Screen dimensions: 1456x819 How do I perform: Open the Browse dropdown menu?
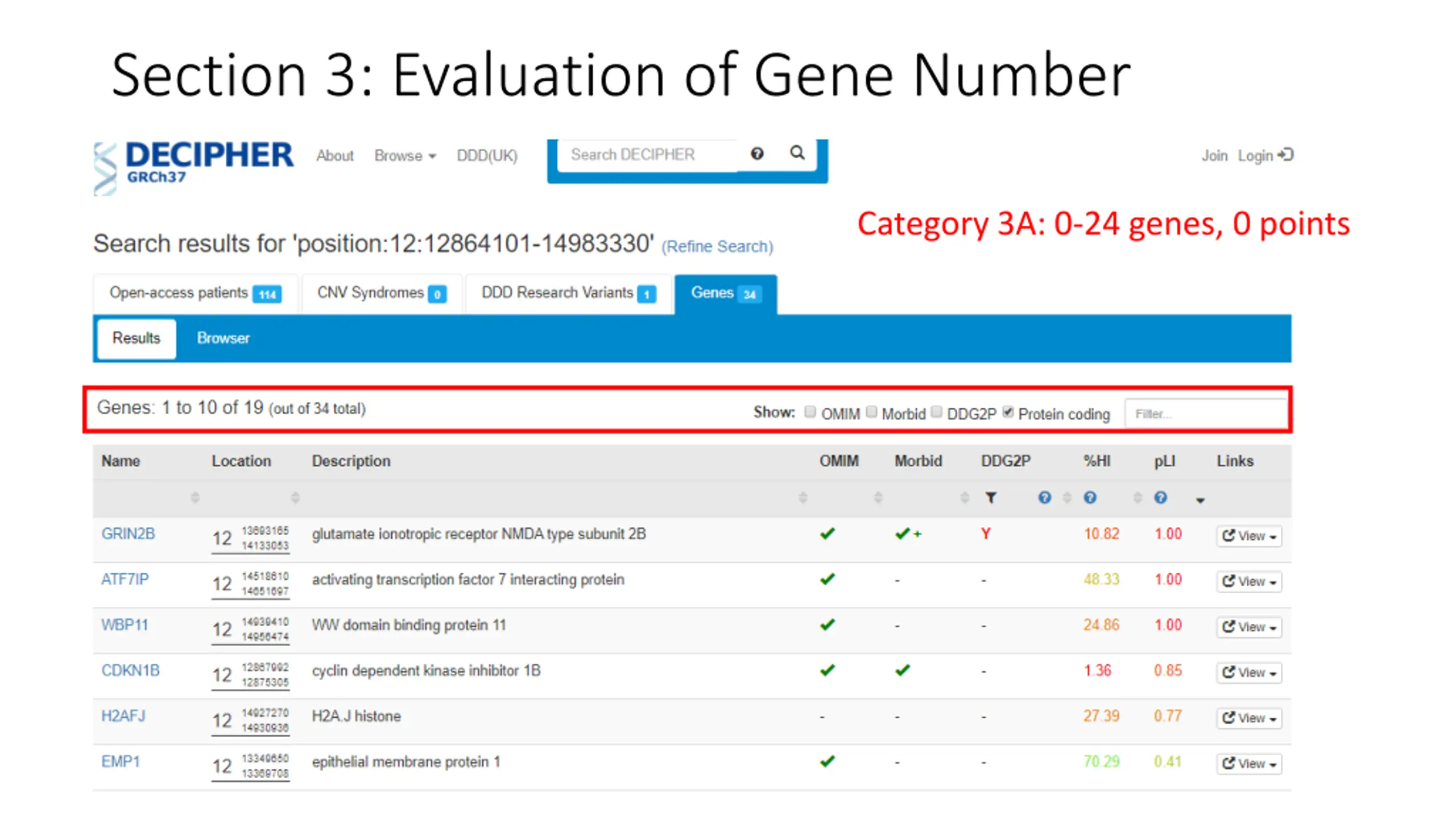pyautogui.click(x=405, y=156)
